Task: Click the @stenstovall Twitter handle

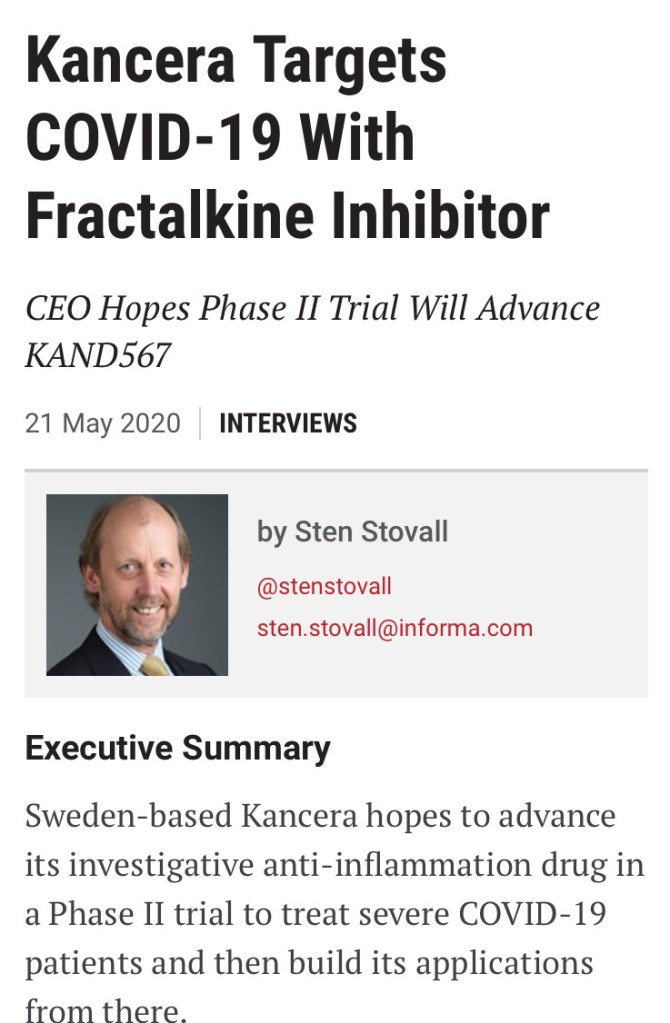Action: coord(324,587)
